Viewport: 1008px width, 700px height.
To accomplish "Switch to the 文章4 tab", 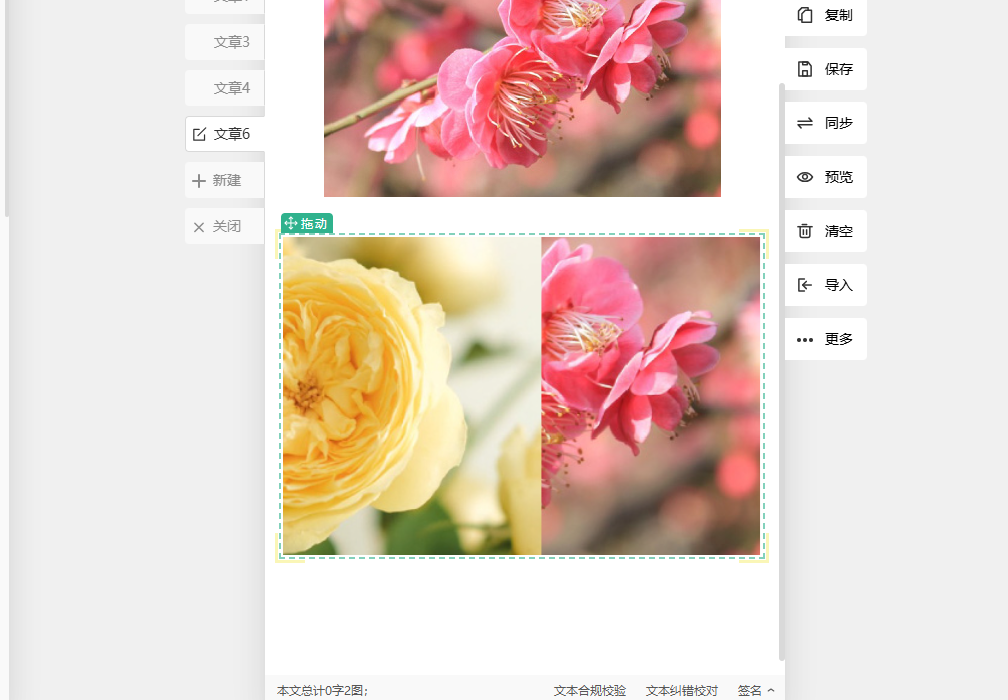I will pyautogui.click(x=231, y=88).
